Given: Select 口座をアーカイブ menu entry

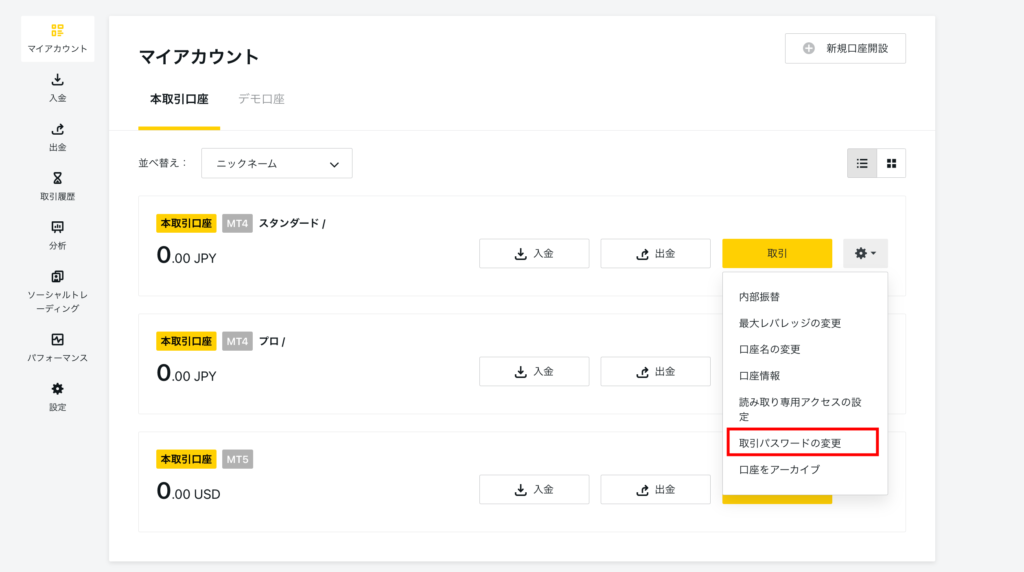Looking at the screenshot, I should 779,469.
